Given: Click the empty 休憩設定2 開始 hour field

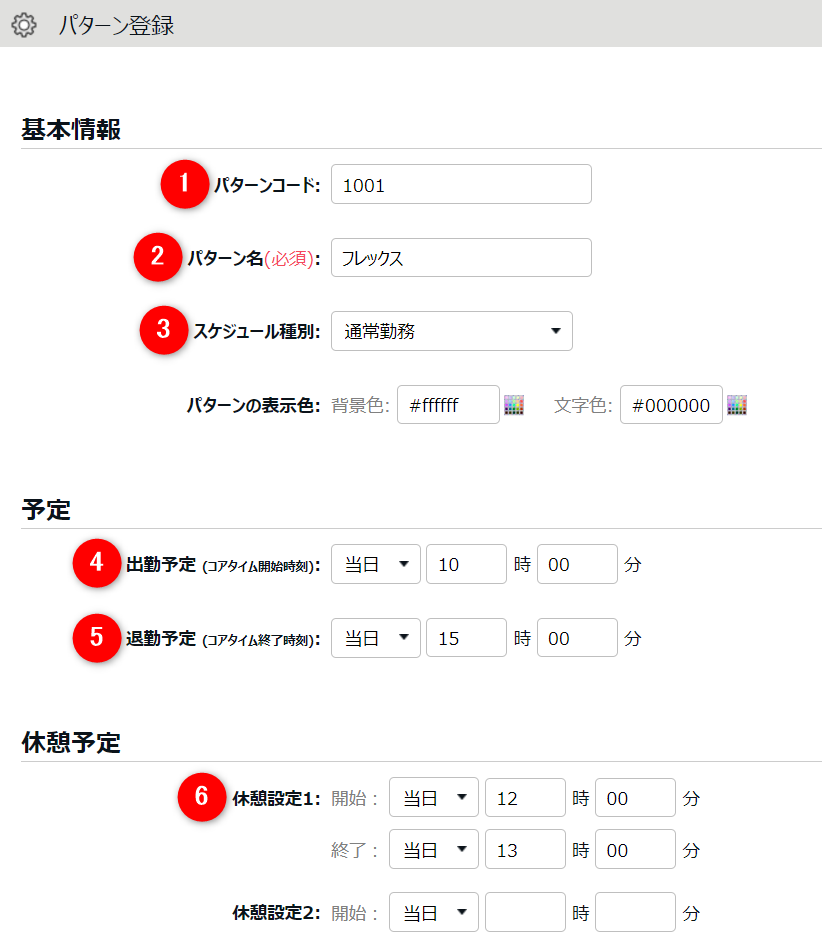Looking at the screenshot, I should click(x=524, y=912).
